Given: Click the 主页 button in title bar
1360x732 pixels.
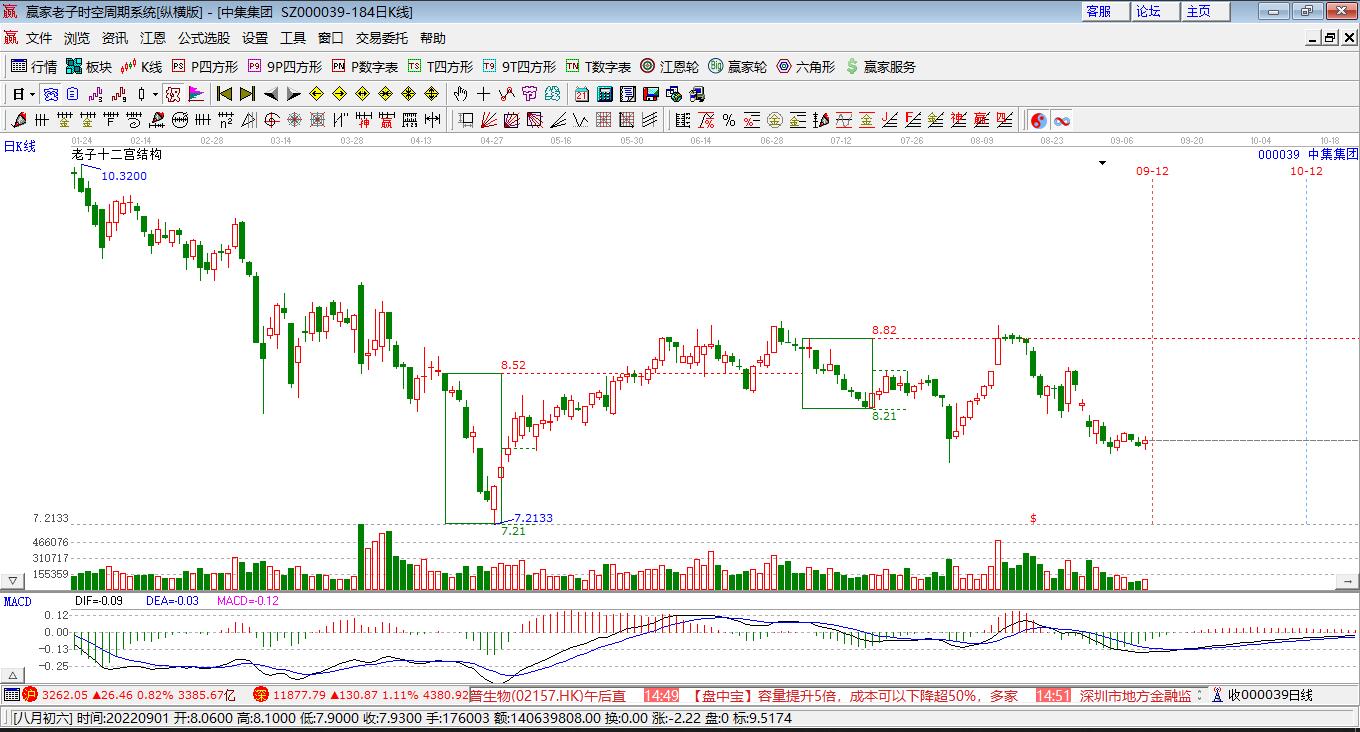Looking at the screenshot, I should point(1205,11).
